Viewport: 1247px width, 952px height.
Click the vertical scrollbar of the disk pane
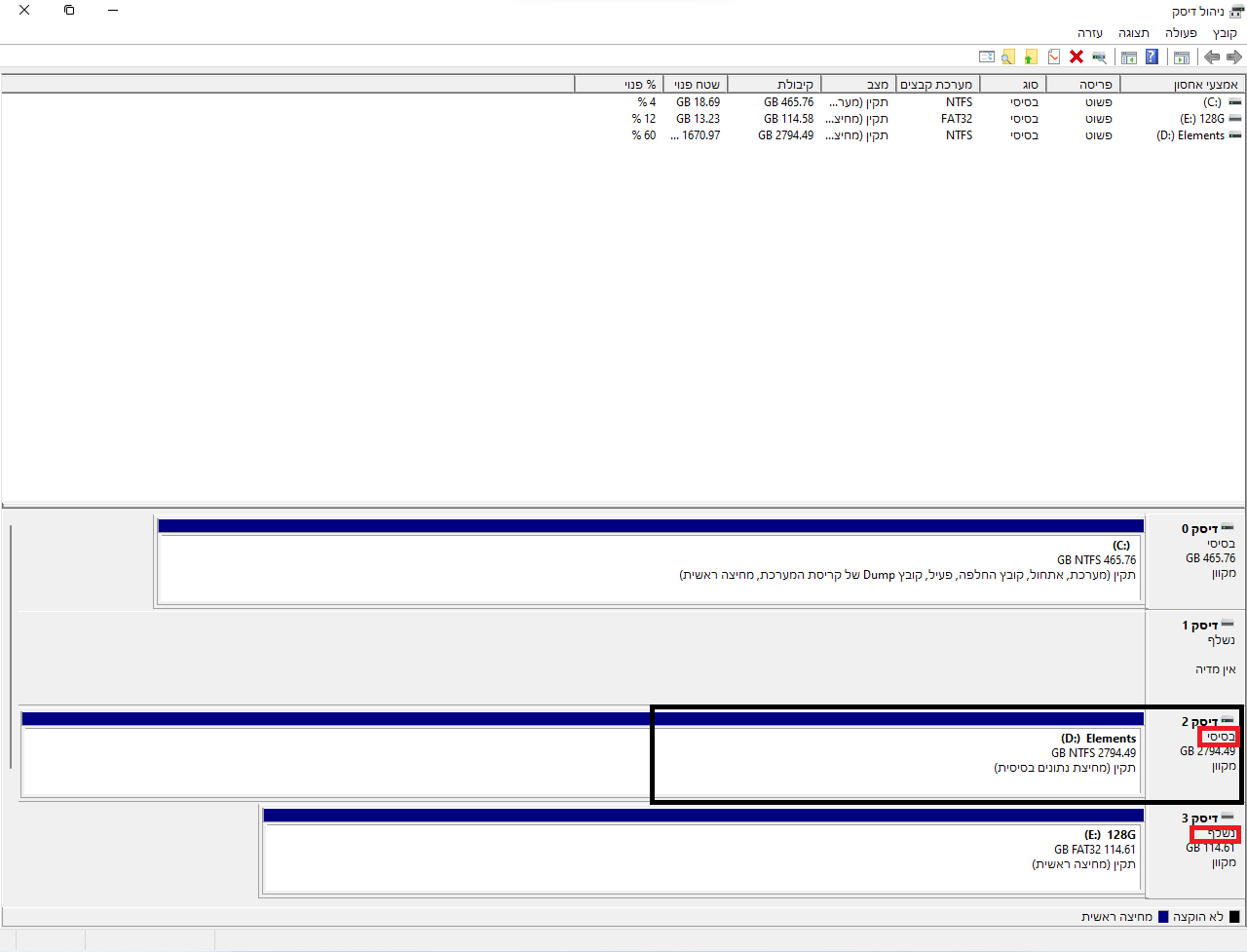11,648
